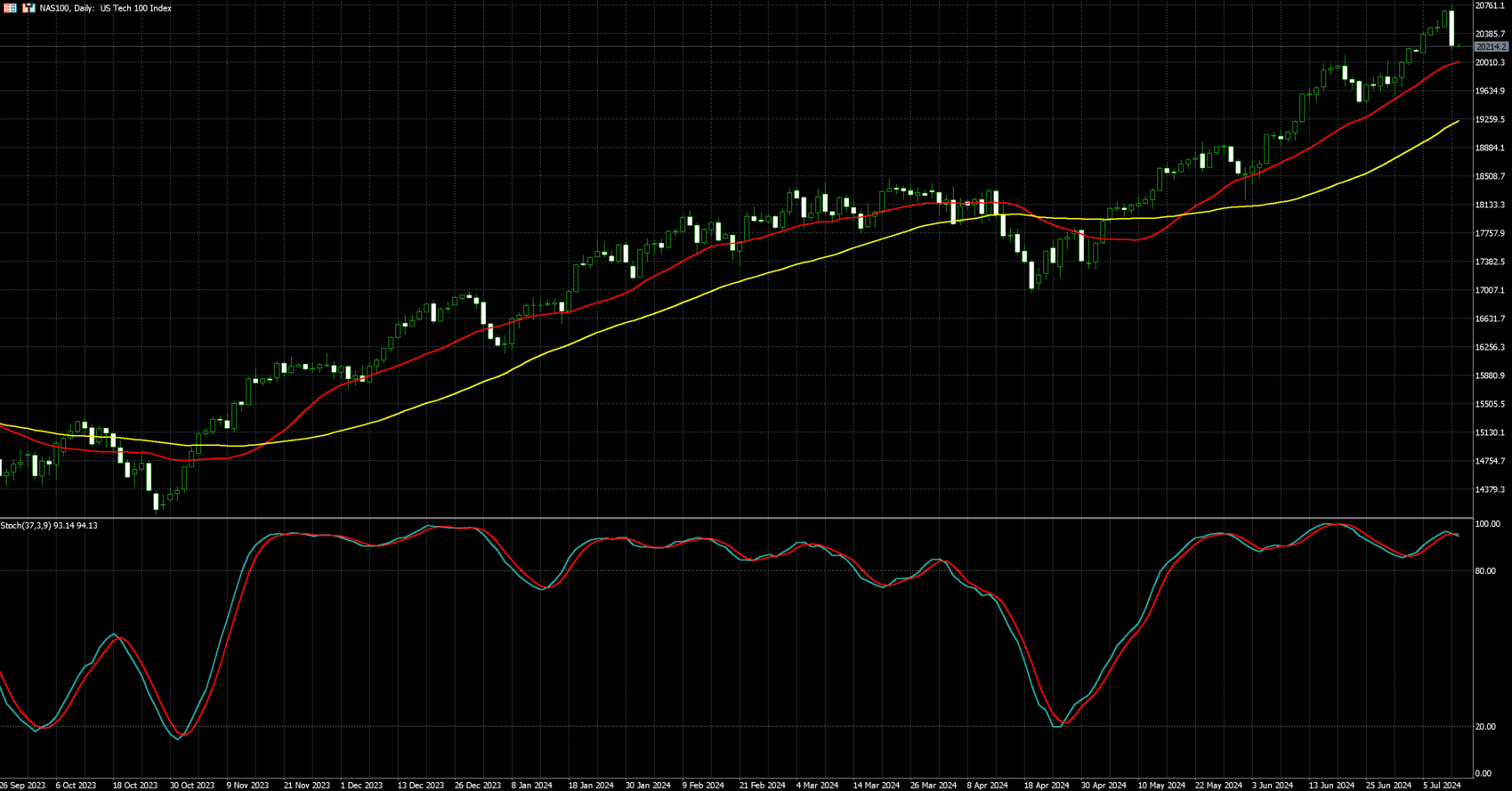Click the stochastic 20.00 level label
The height and width of the screenshot is (791, 1512).
(1485, 727)
